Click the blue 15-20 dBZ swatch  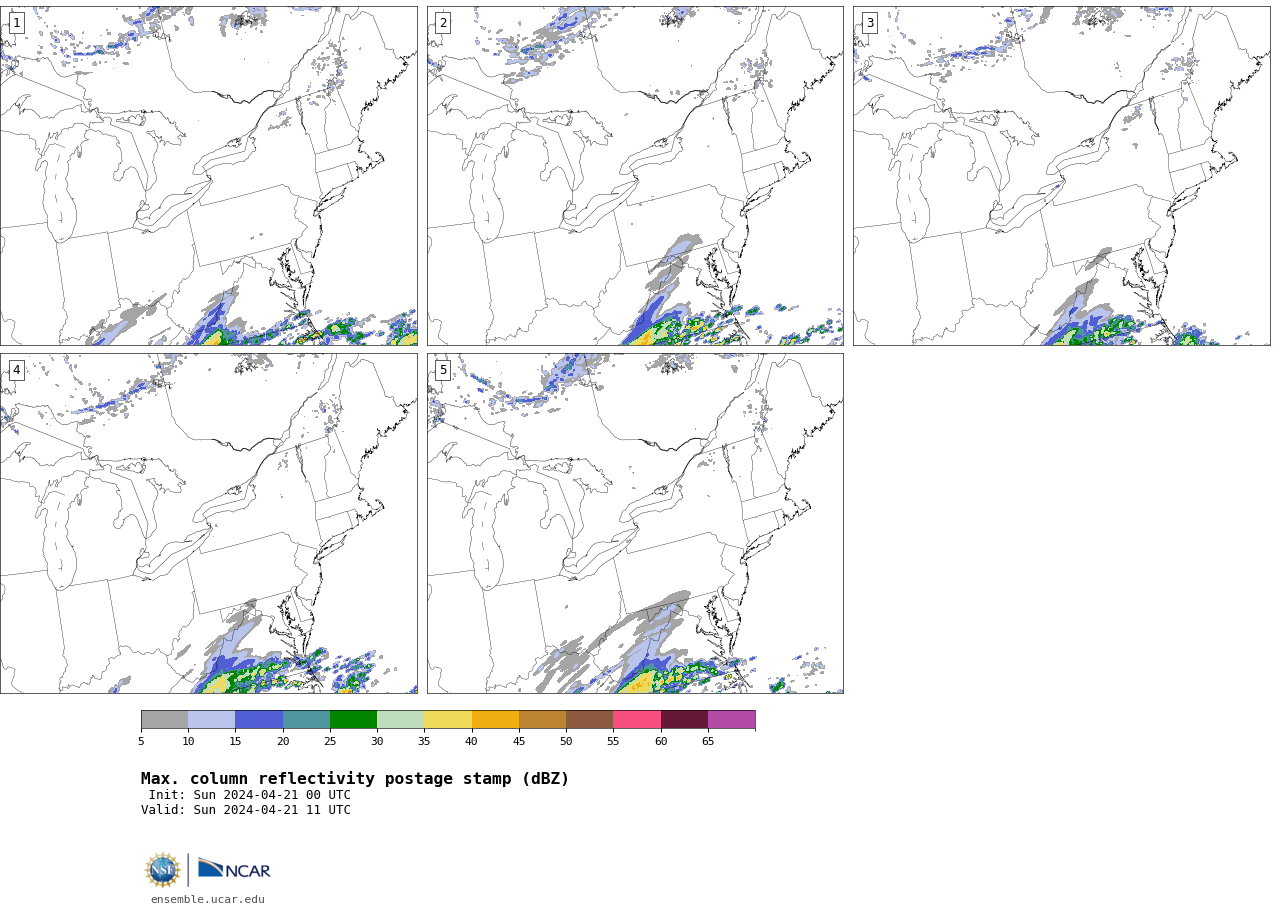coord(259,720)
